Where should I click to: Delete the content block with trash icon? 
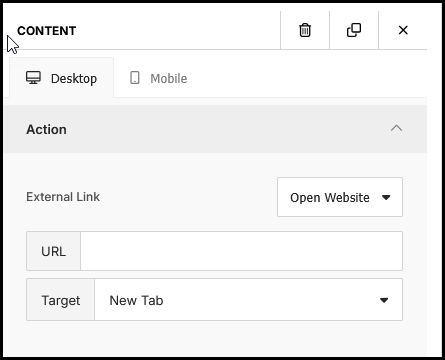[x=305, y=30]
